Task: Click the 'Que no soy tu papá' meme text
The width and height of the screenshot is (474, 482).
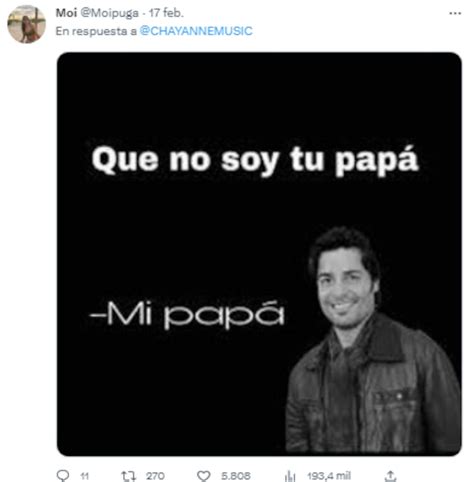Action: [255, 160]
